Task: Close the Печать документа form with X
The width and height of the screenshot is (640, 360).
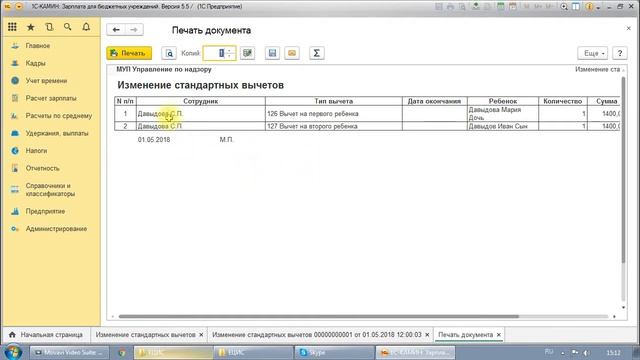Action: (x=629, y=28)
